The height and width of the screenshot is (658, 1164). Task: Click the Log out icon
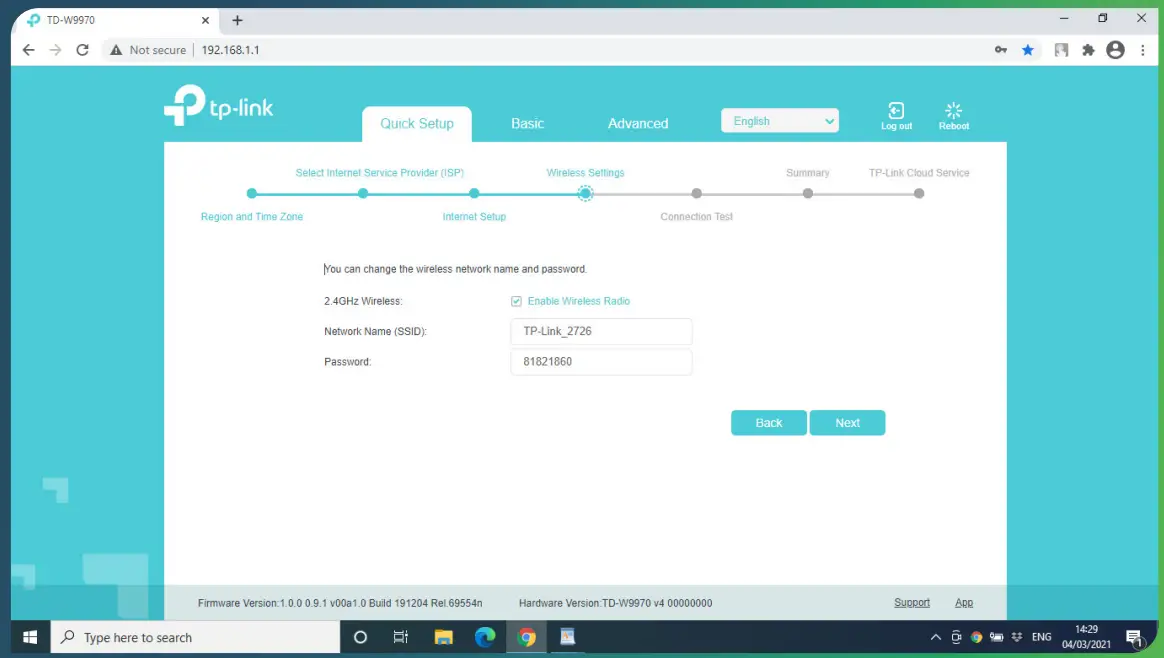[896, 112]
